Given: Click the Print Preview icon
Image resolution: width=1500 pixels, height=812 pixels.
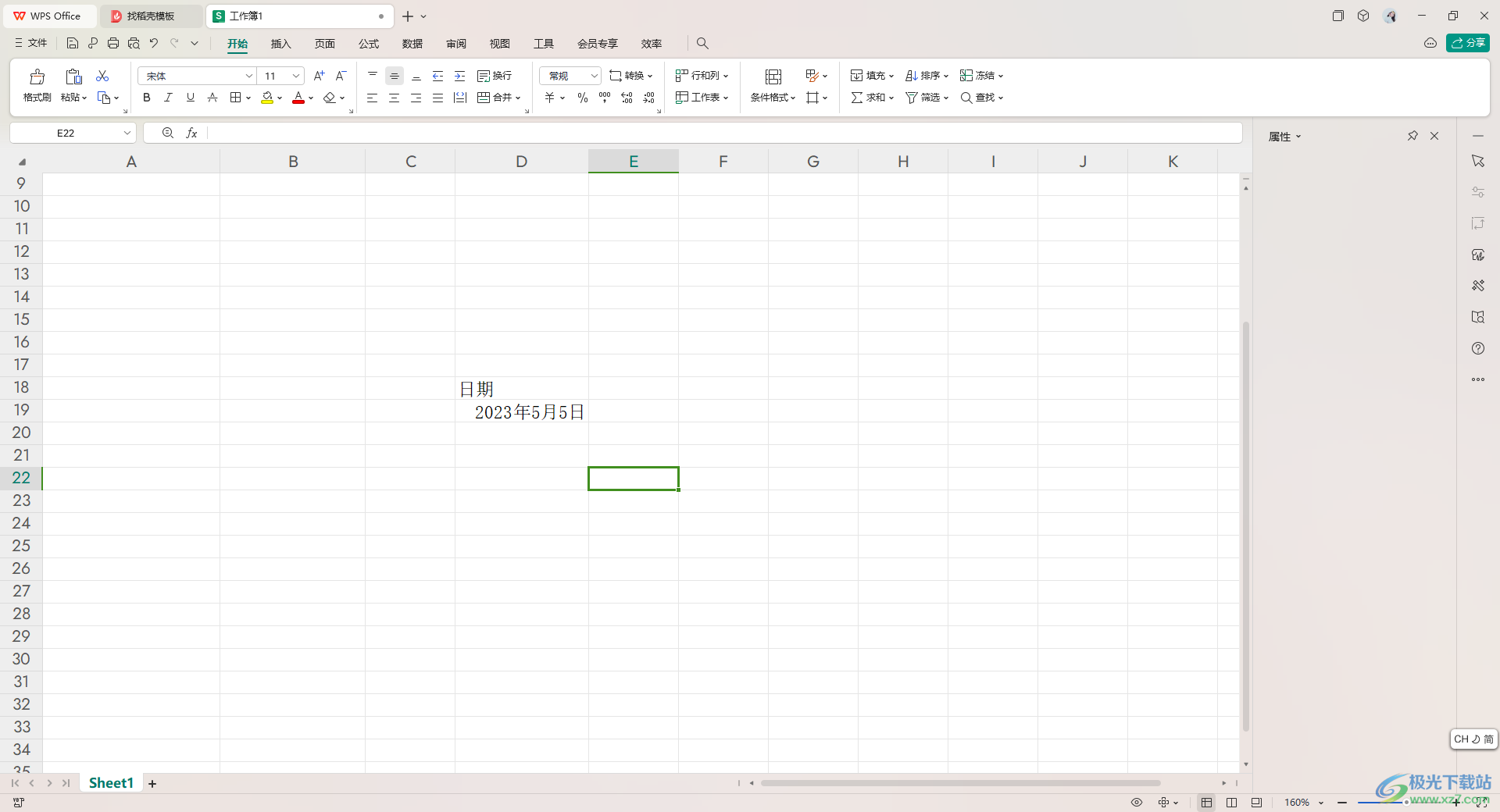Looking at the screenshot, I should coord(134,44).
